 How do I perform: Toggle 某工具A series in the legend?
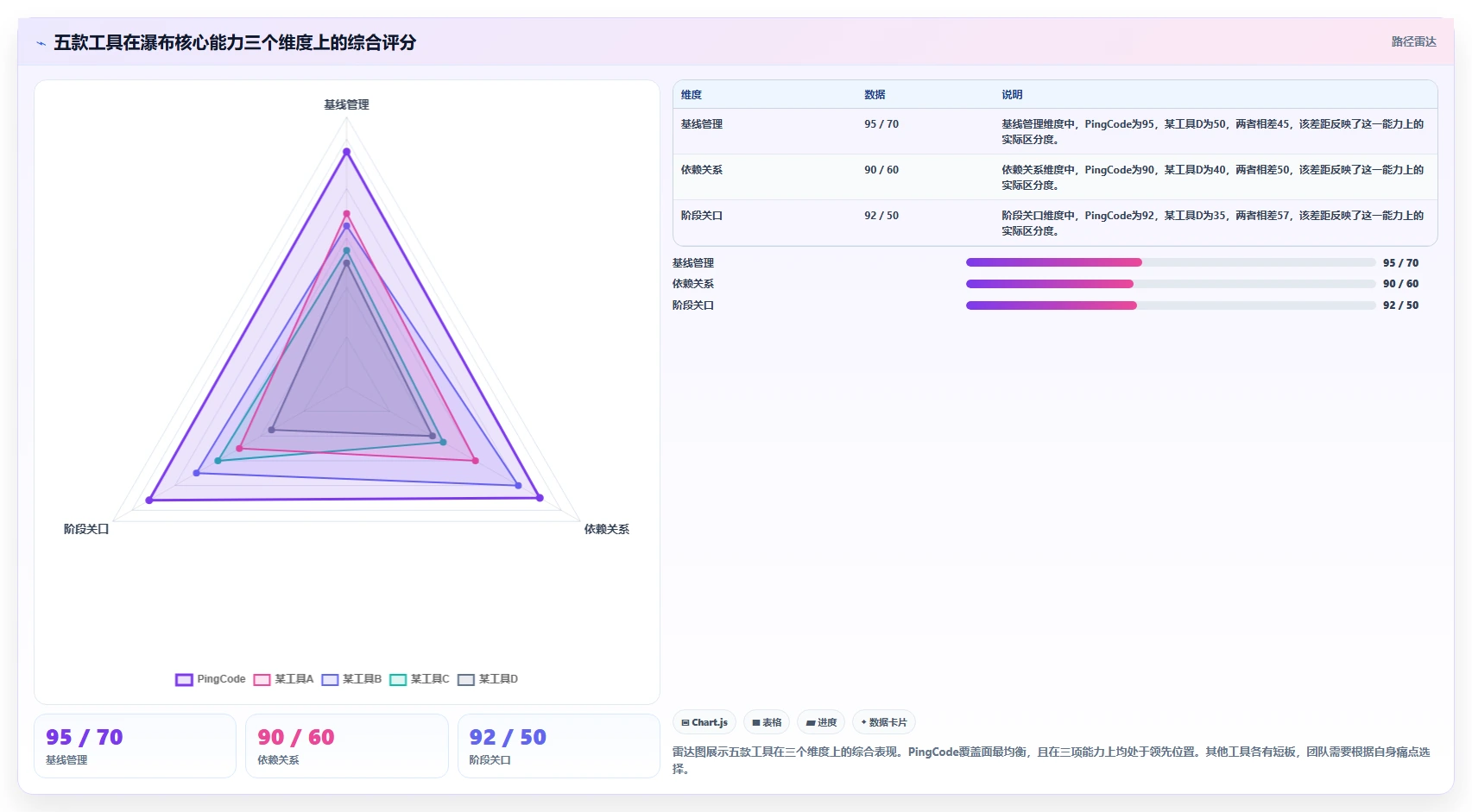click(x=283, y=679)
